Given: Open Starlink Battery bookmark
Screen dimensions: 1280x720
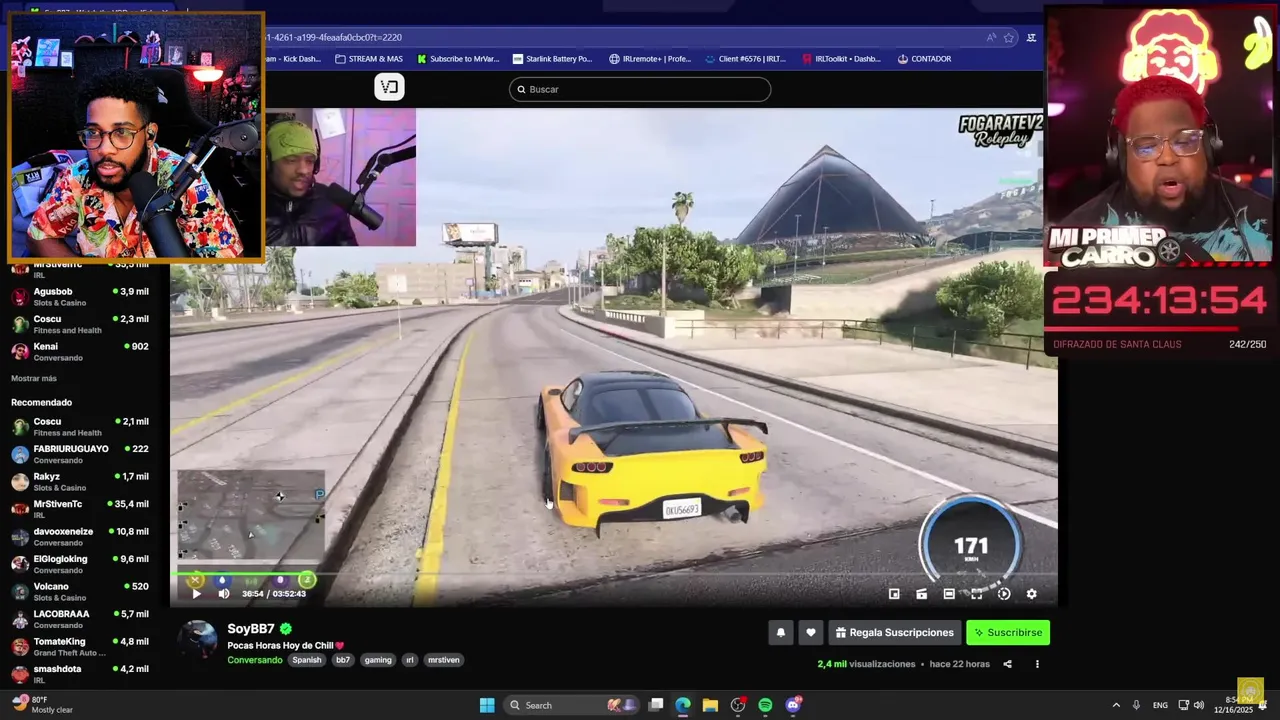Looking at the screenshot, I should click(552, 59).
